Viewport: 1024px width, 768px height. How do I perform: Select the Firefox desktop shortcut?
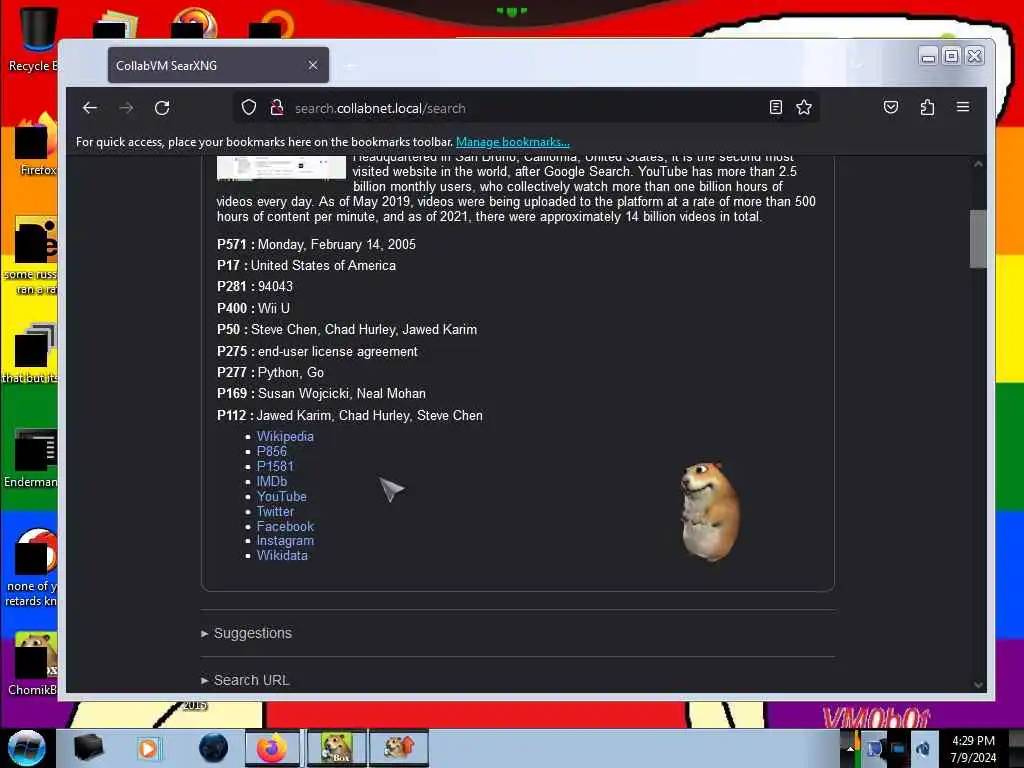point(35,145)
